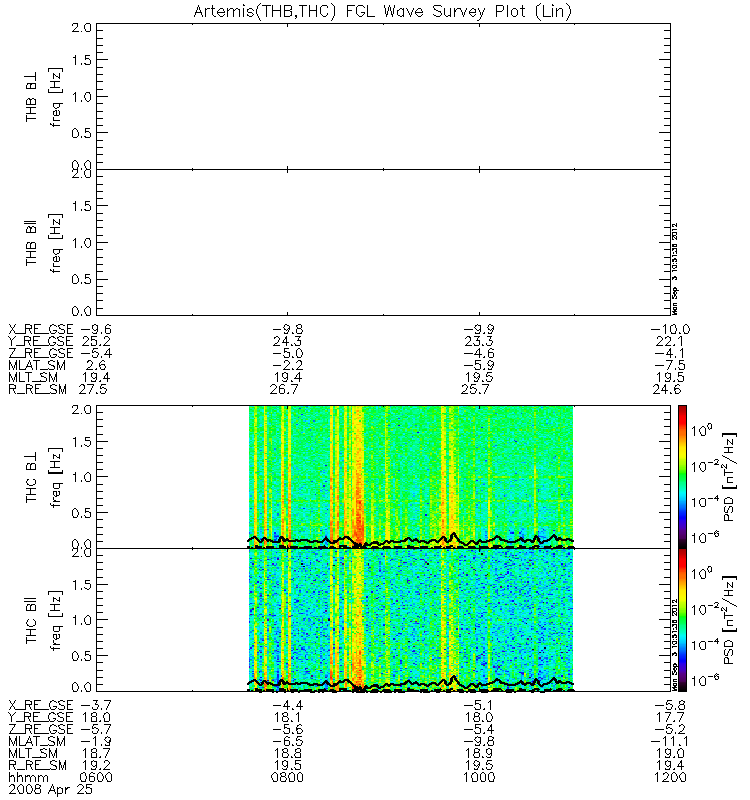Click the THB Z value '-4.1'

(x=670, y=353)
